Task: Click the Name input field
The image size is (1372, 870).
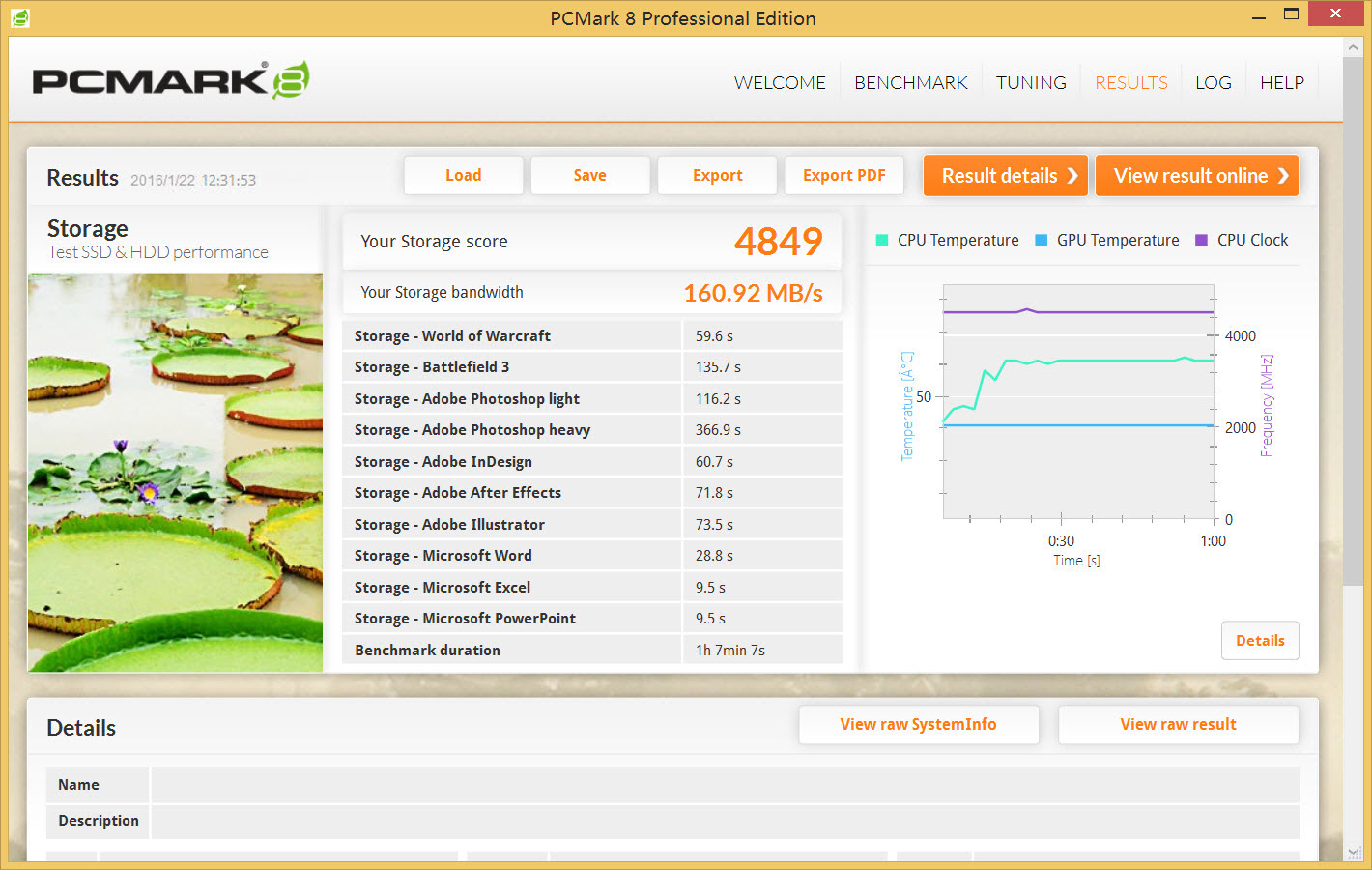Action: (x=724, y=785)
